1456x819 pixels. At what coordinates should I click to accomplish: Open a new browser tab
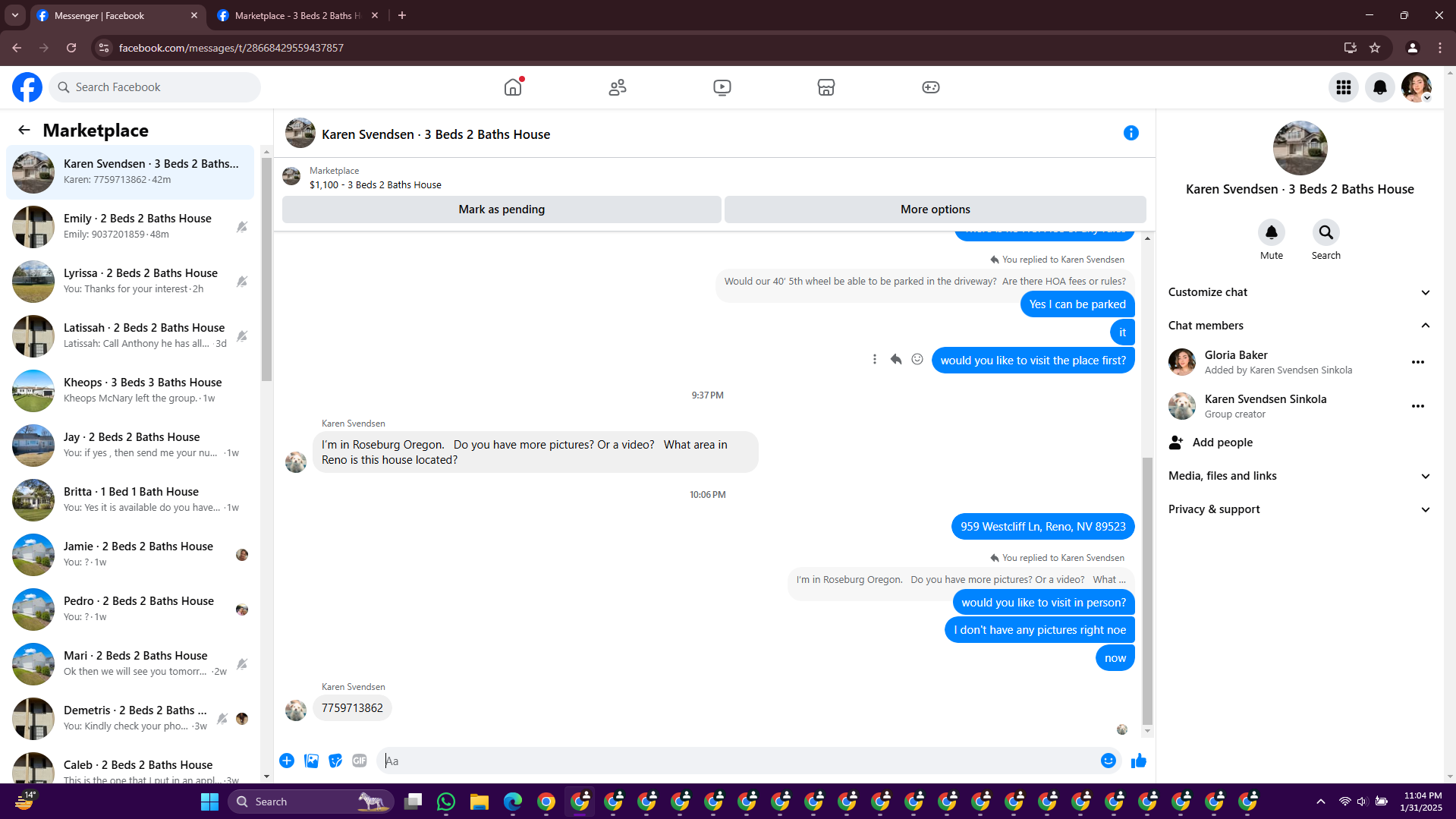[x=402, y=15]
